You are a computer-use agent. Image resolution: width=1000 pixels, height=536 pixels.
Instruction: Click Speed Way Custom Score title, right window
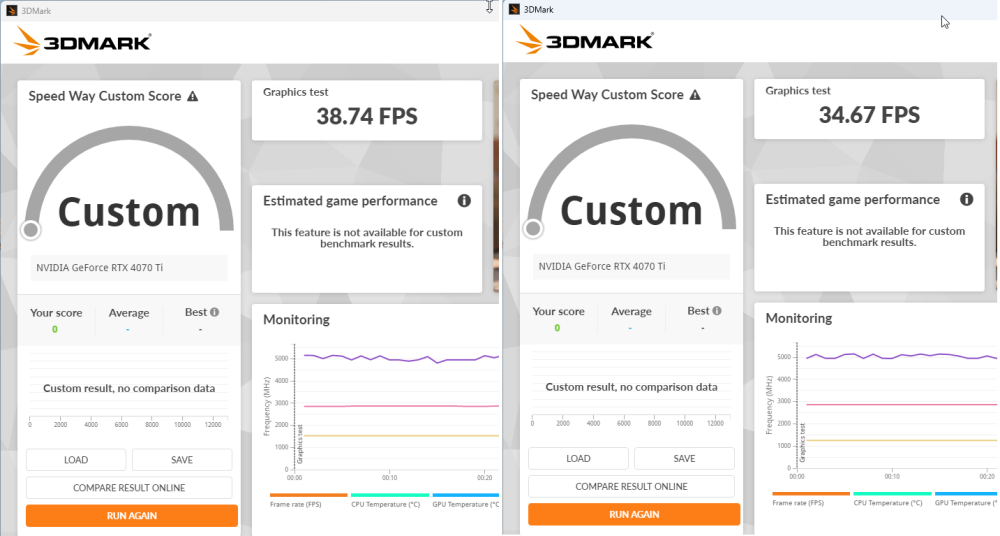tap(608, 95)
